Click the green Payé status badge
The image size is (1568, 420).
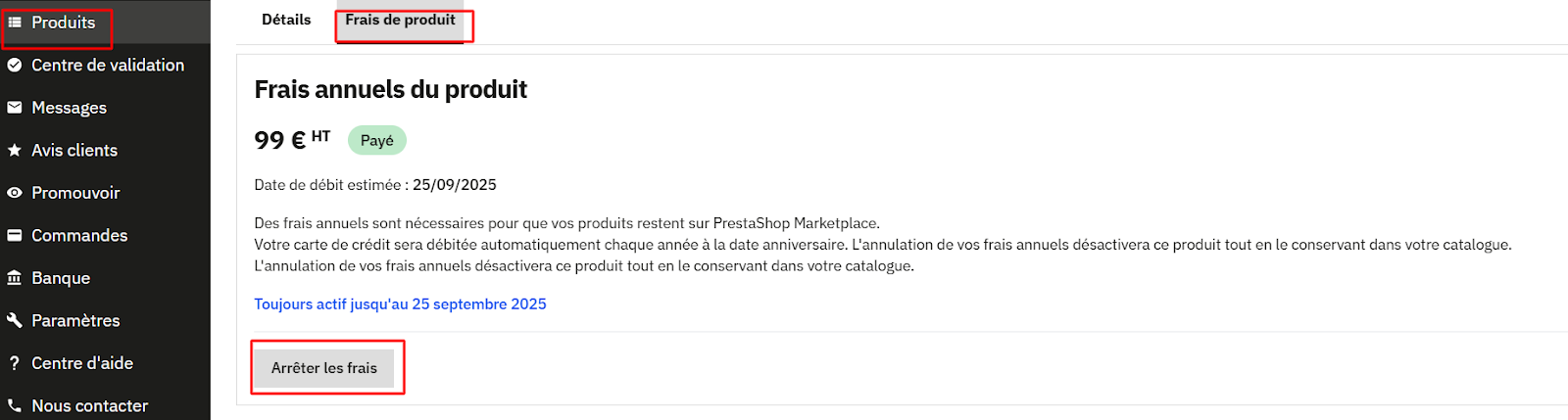(x=377, y=141)
